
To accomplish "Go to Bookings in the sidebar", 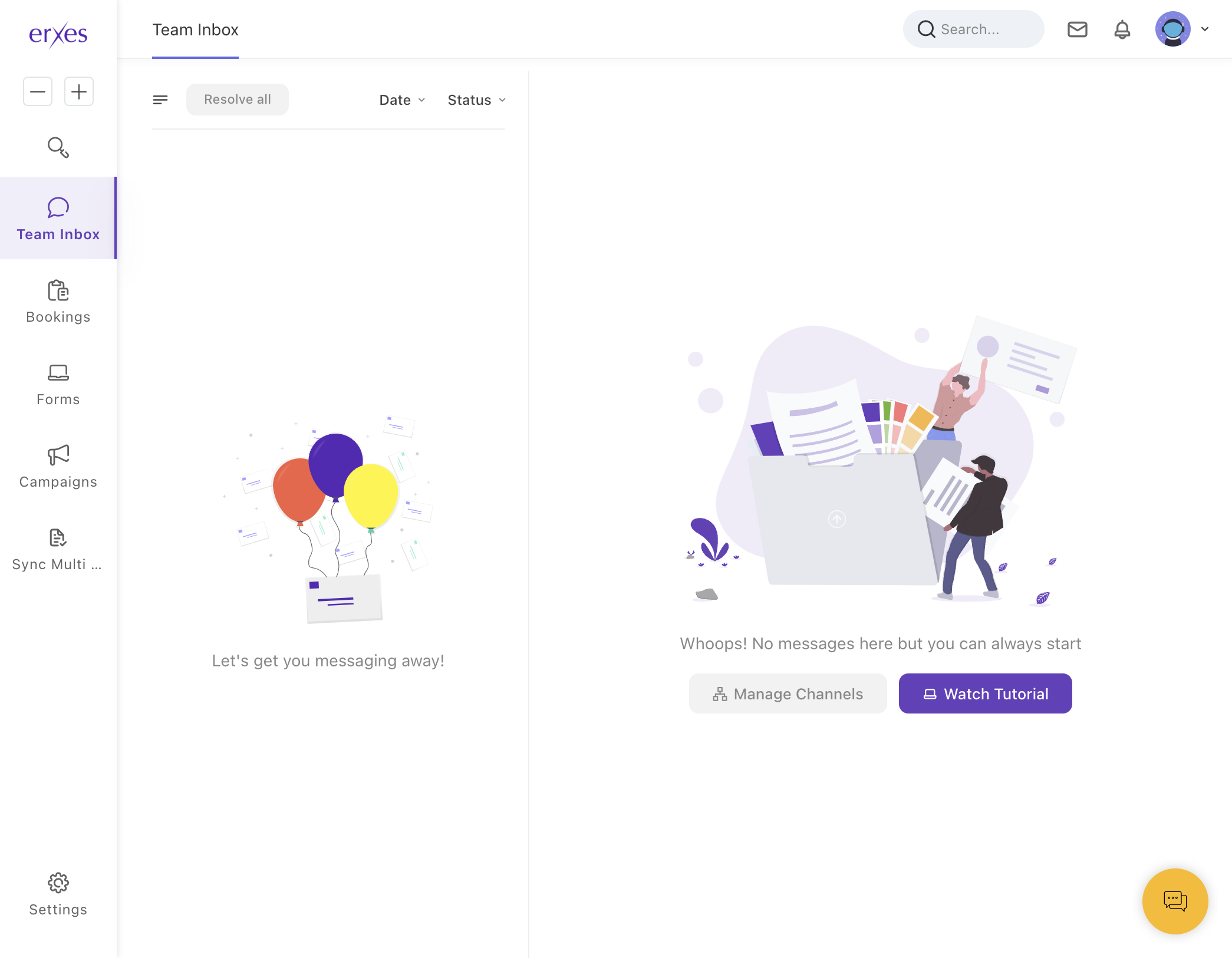I will (58, 302).
